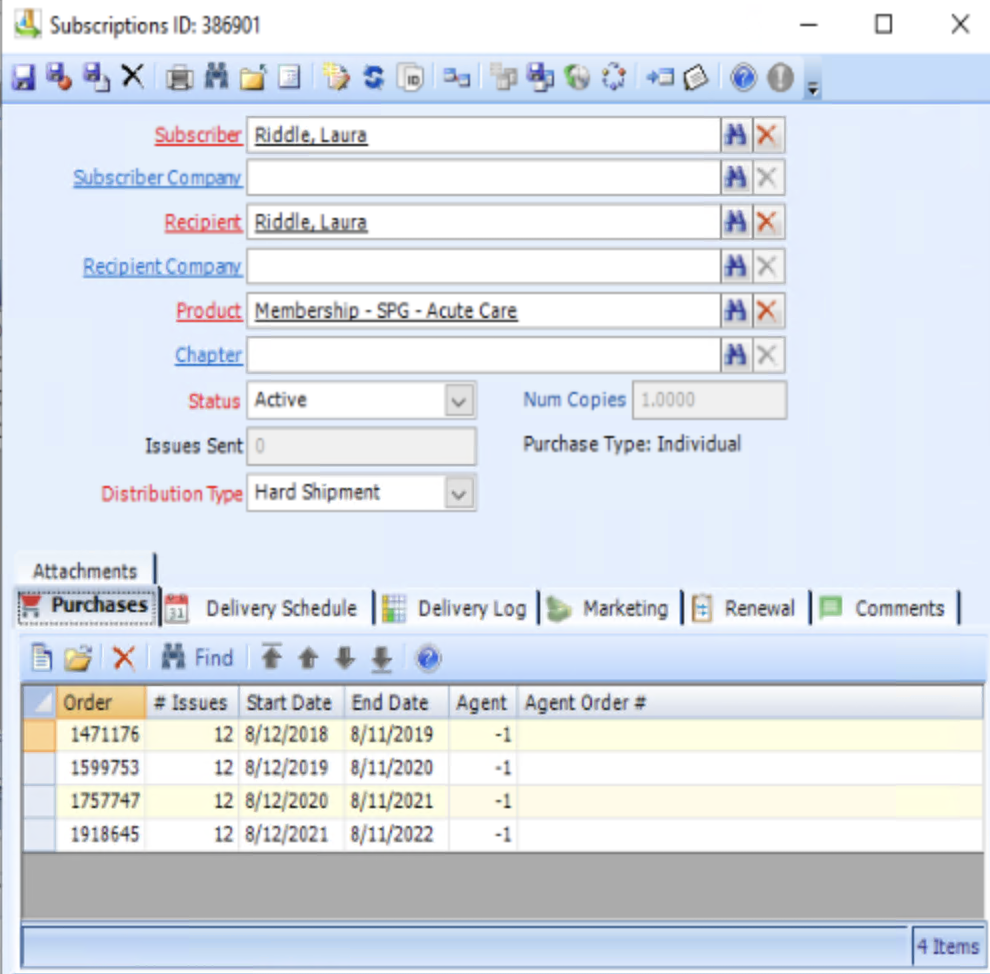The height and width of the screenshot is (974, 990).
Task: Follow the Subscriber Company link label
Action: pos(157,178)
